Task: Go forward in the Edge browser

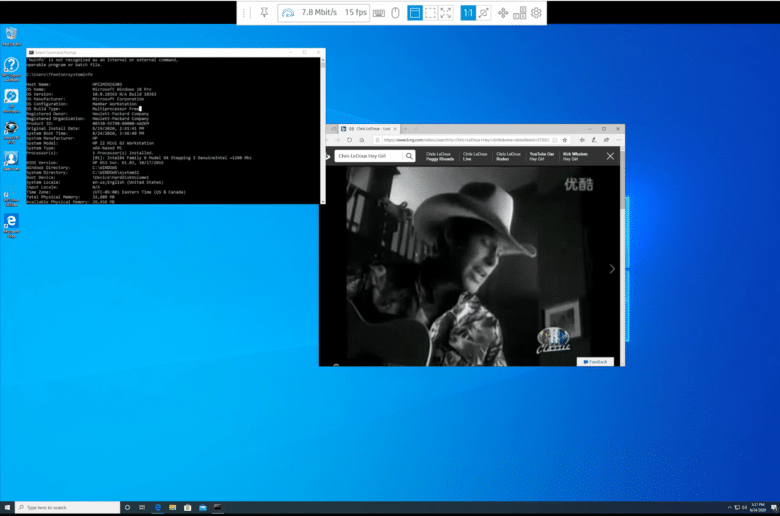Action: pyautogui.click(x=337, y=140)
